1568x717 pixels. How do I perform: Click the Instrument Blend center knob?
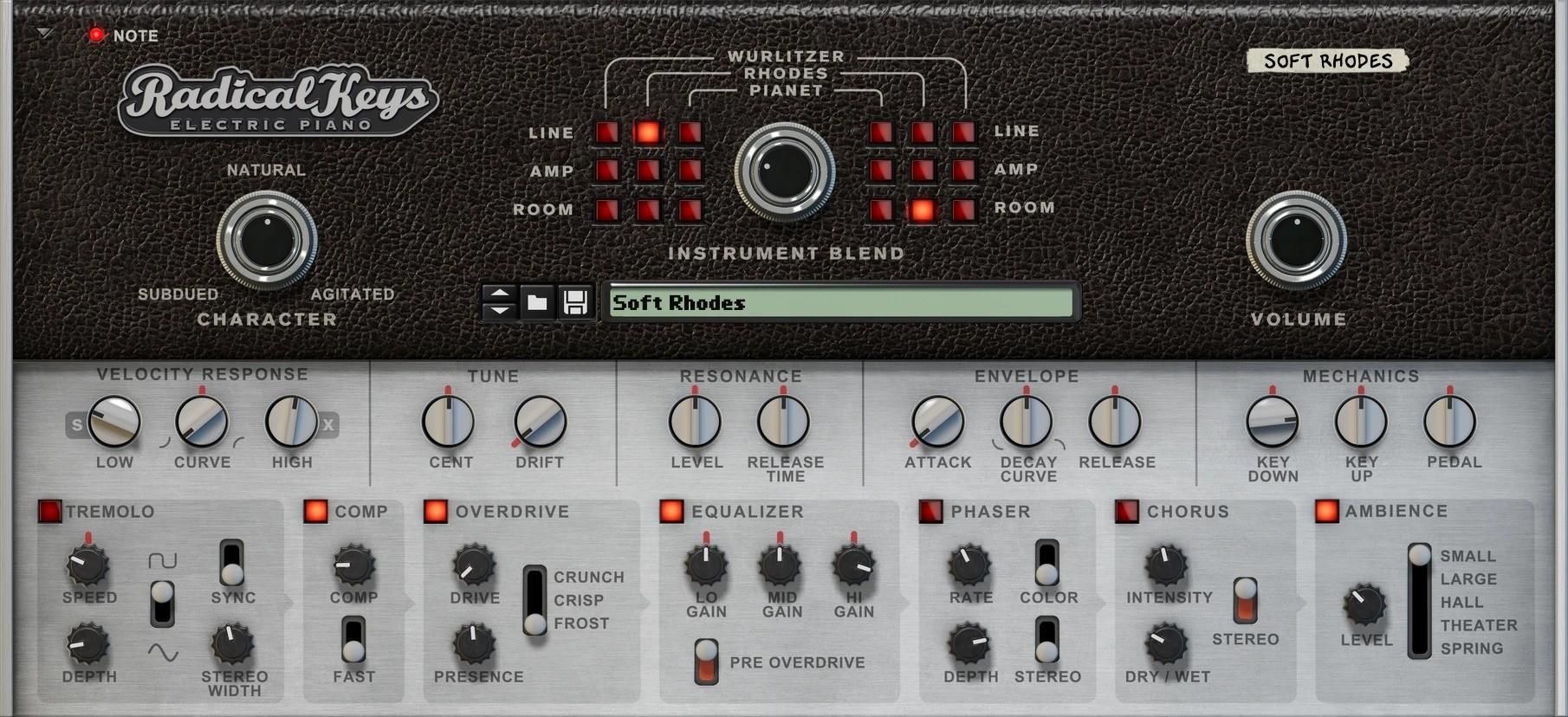coord(785,171)
